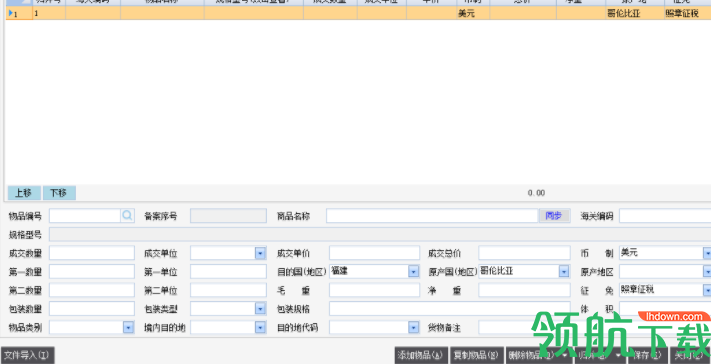Viewport: 711px width, 364px height.
Task: Click the 0.00 total below the table
Action: click(536, 193)
